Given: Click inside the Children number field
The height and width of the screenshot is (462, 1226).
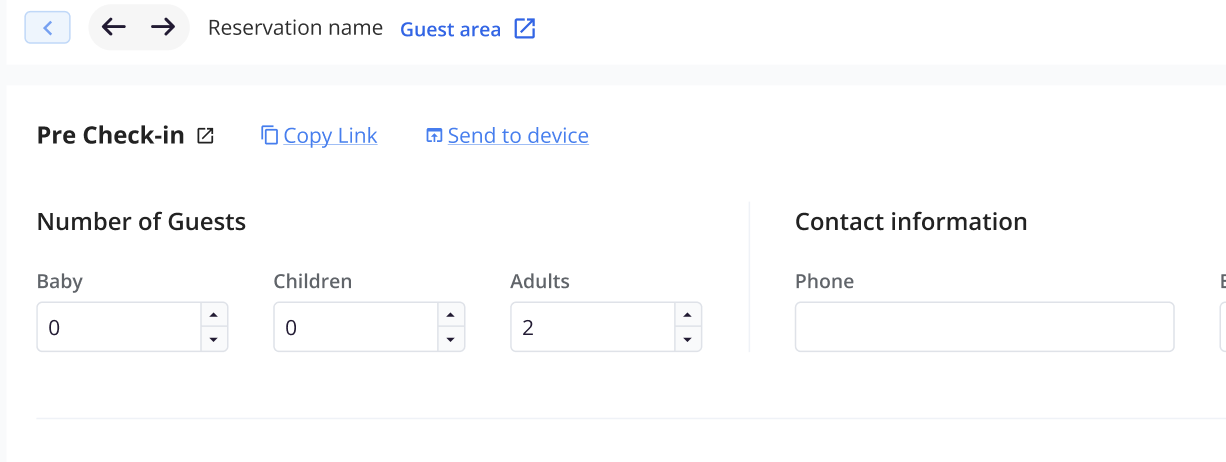Looking at the screenshot, I should coord(356,327).
